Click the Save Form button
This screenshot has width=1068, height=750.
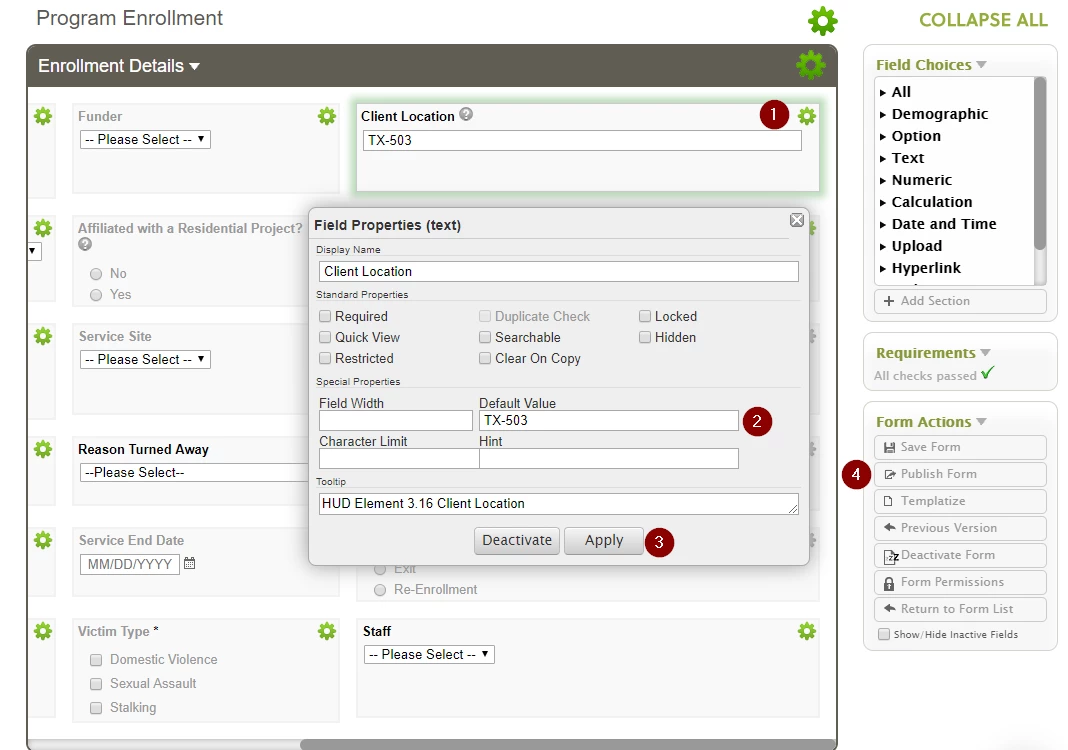(960, 448)
